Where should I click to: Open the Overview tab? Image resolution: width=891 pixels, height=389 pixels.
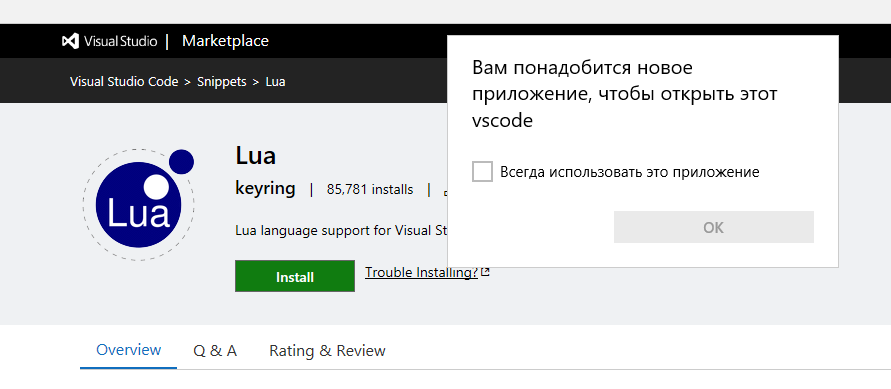click(x=128, y=350)
